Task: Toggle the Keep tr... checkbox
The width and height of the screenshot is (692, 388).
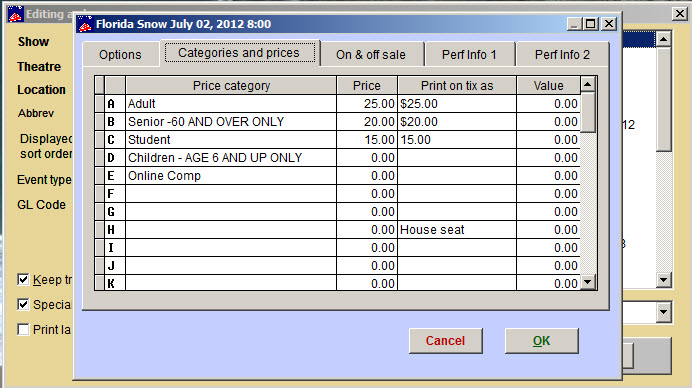Action: coord(23,279)
